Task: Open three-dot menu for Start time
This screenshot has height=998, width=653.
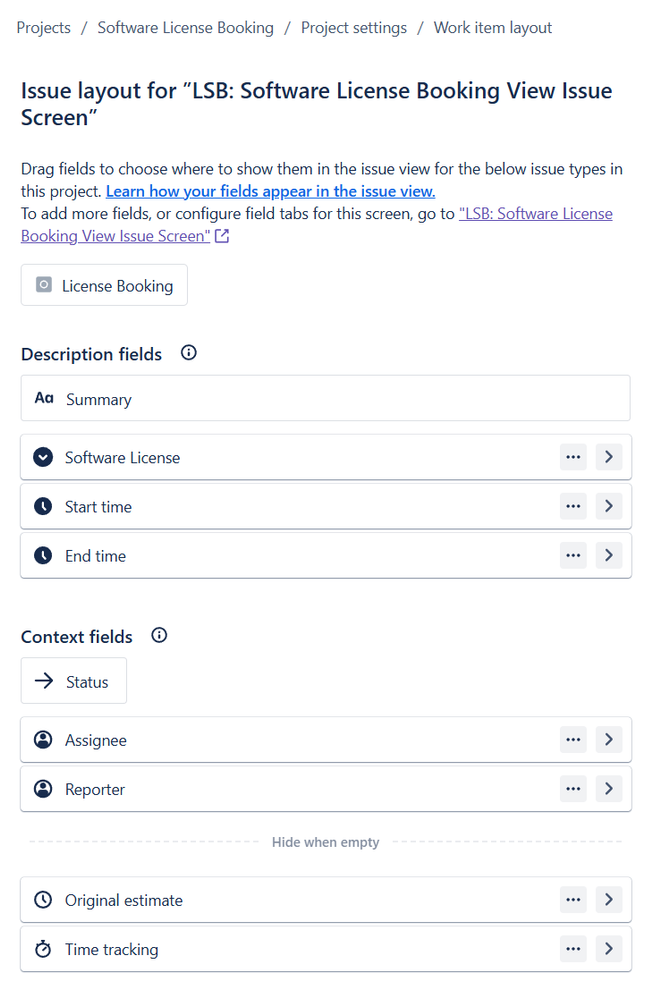Action: (x=573, y=506)
